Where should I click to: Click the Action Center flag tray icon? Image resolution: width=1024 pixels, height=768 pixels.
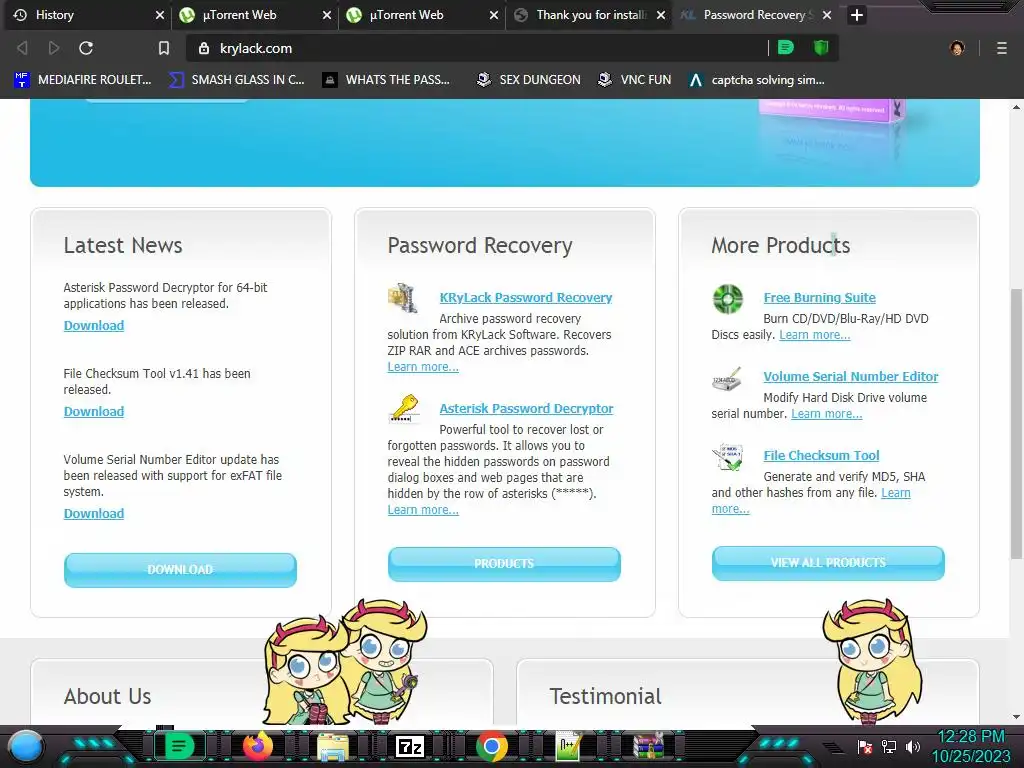pyautogui.click(x=865, y=746)
